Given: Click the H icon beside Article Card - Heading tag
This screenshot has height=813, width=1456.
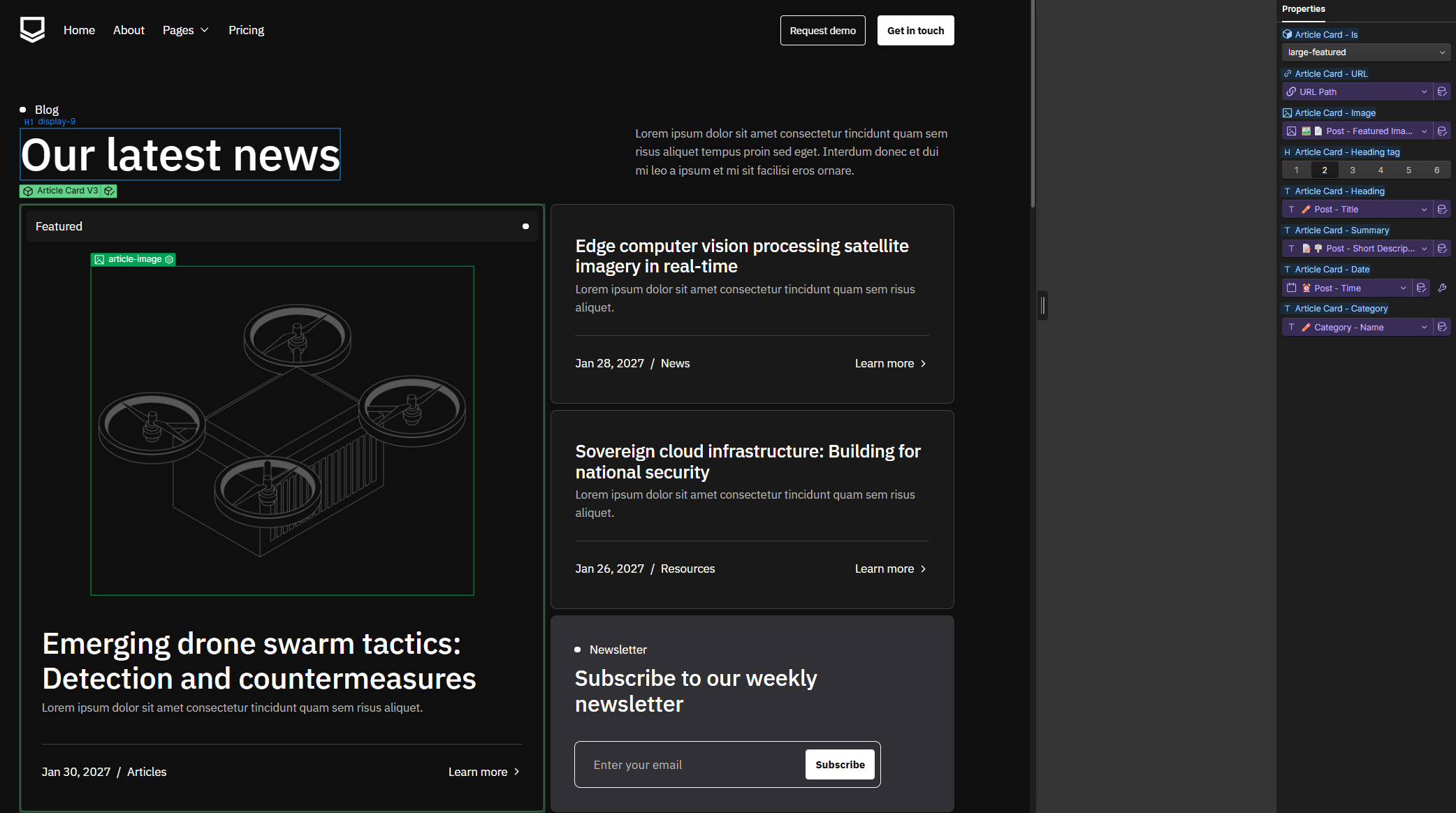Looking at the screenshot, I should click(x=1287, y=152).
